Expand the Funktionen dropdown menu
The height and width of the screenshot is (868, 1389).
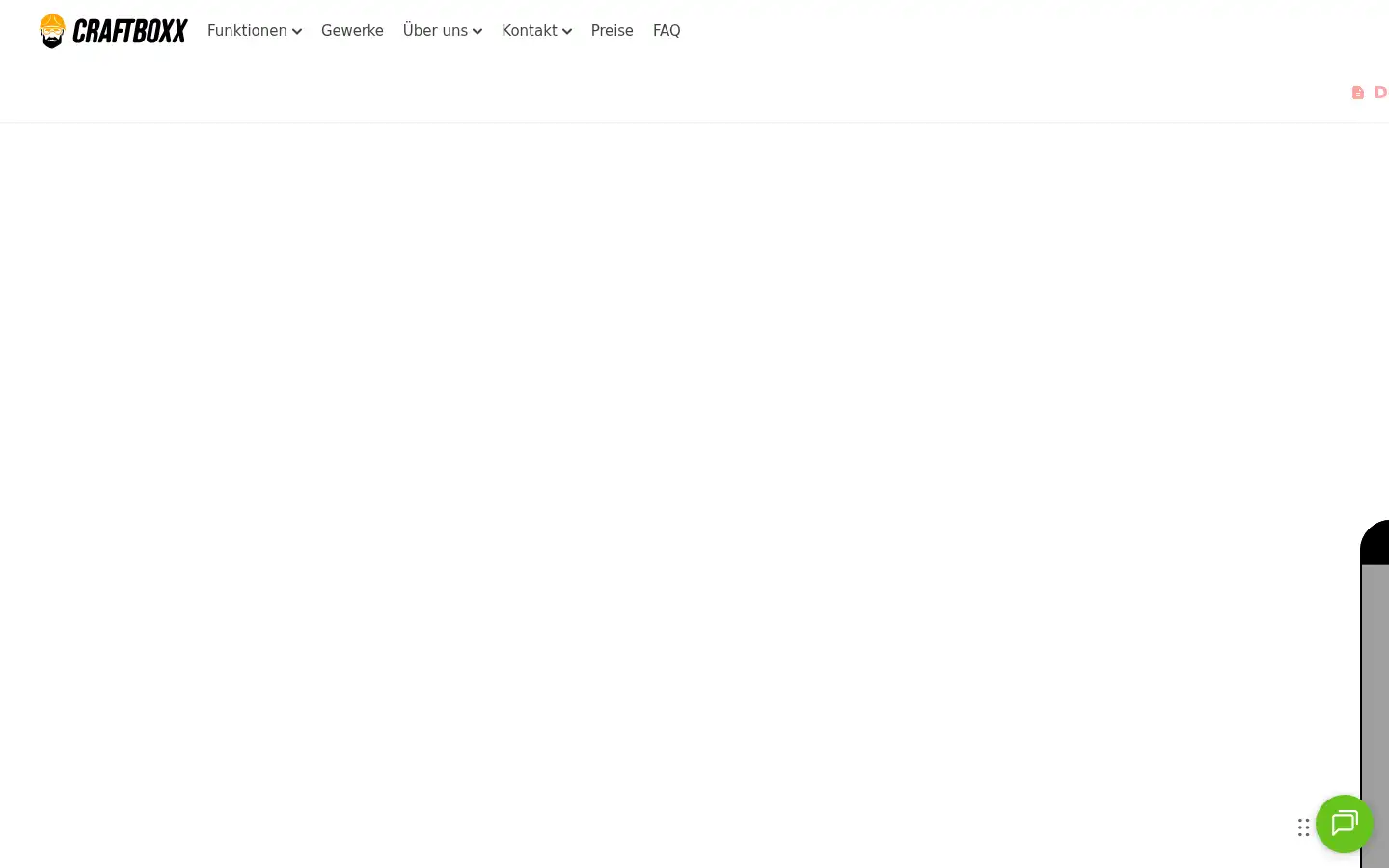255,31
